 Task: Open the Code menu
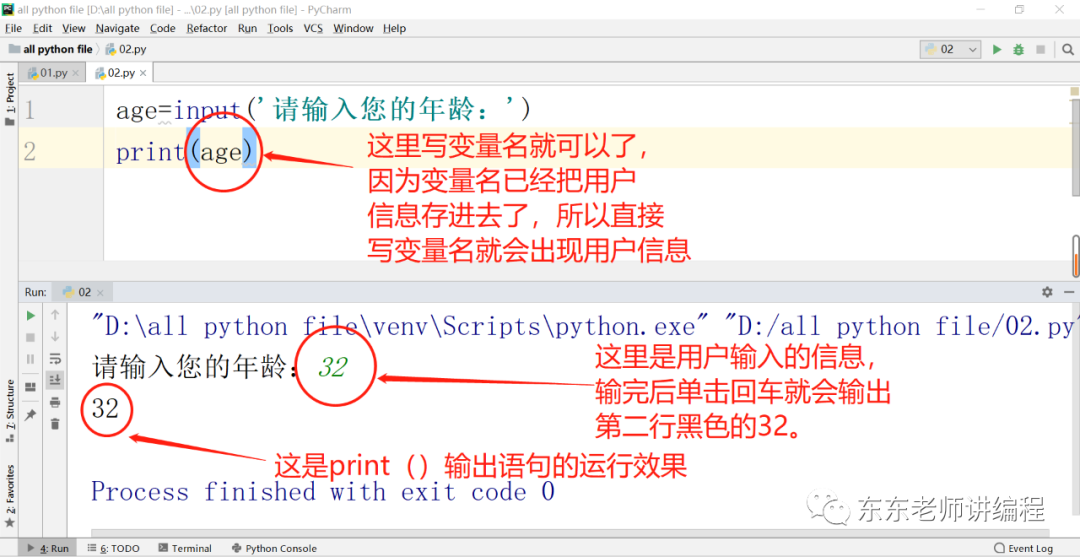point(163,28)
